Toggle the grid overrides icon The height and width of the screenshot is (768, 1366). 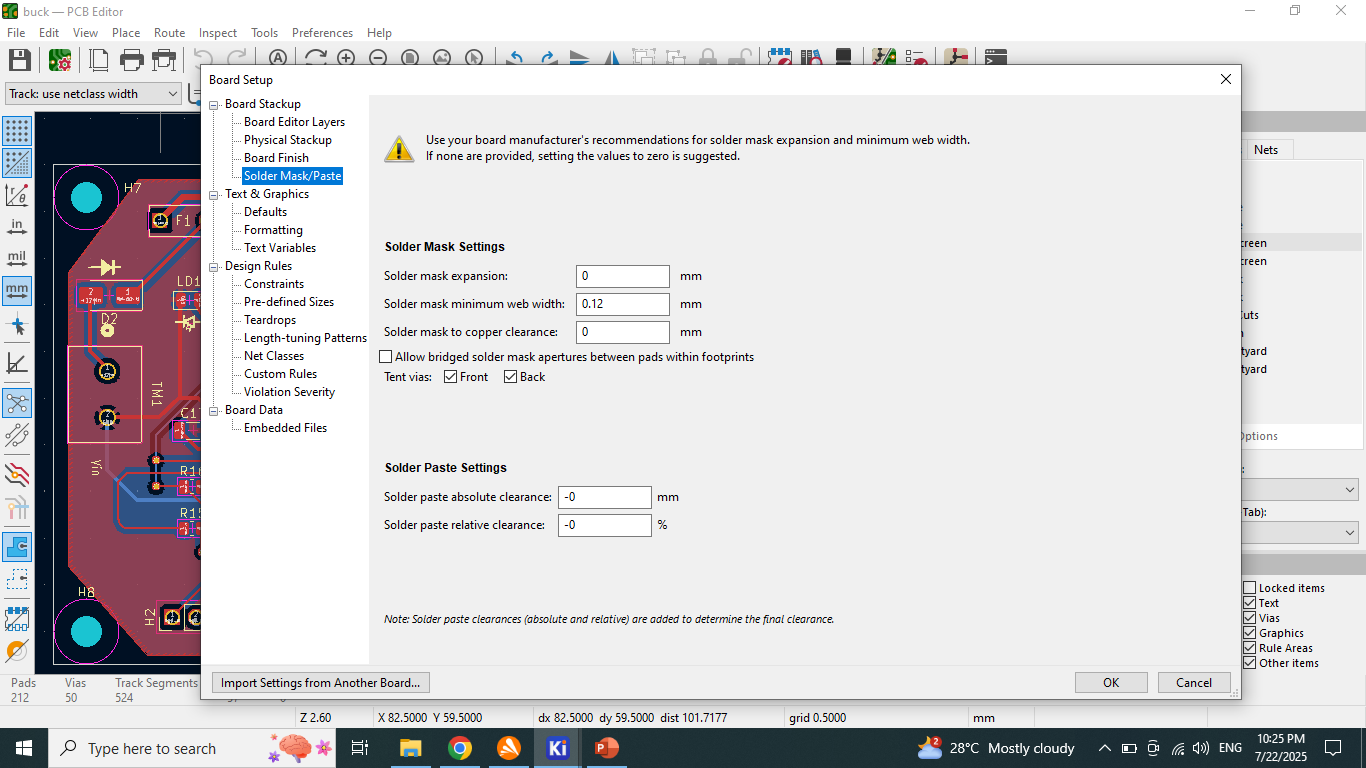[17, 163]
